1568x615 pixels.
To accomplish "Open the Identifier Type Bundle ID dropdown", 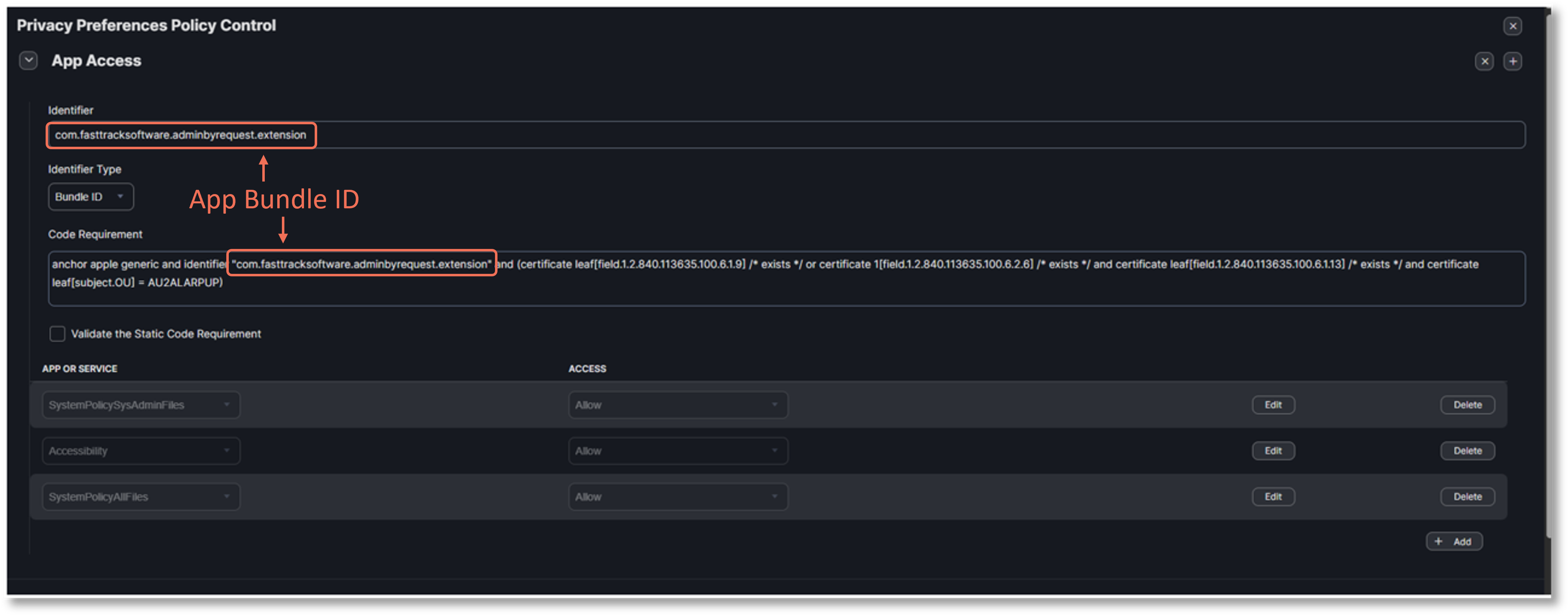I will coord(91,197).
